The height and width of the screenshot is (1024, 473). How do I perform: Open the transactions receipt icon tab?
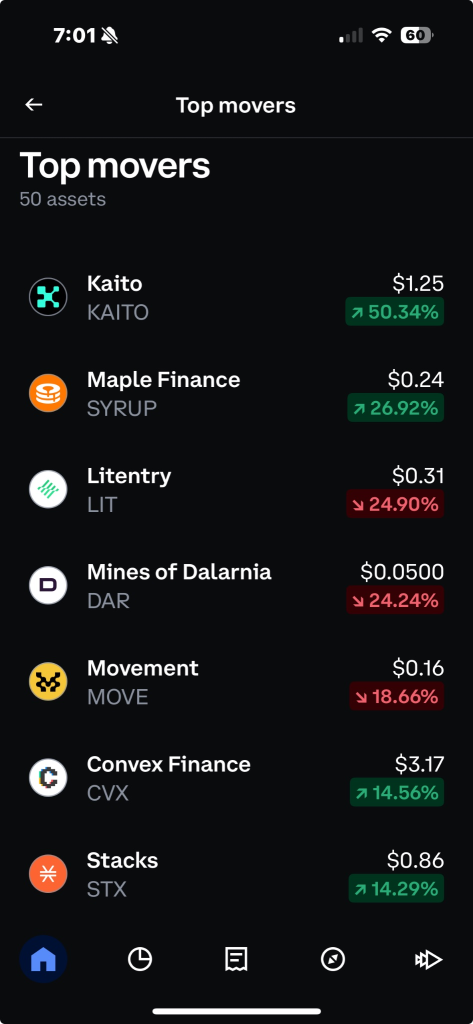pyautogui.click(x=236, y=959)
